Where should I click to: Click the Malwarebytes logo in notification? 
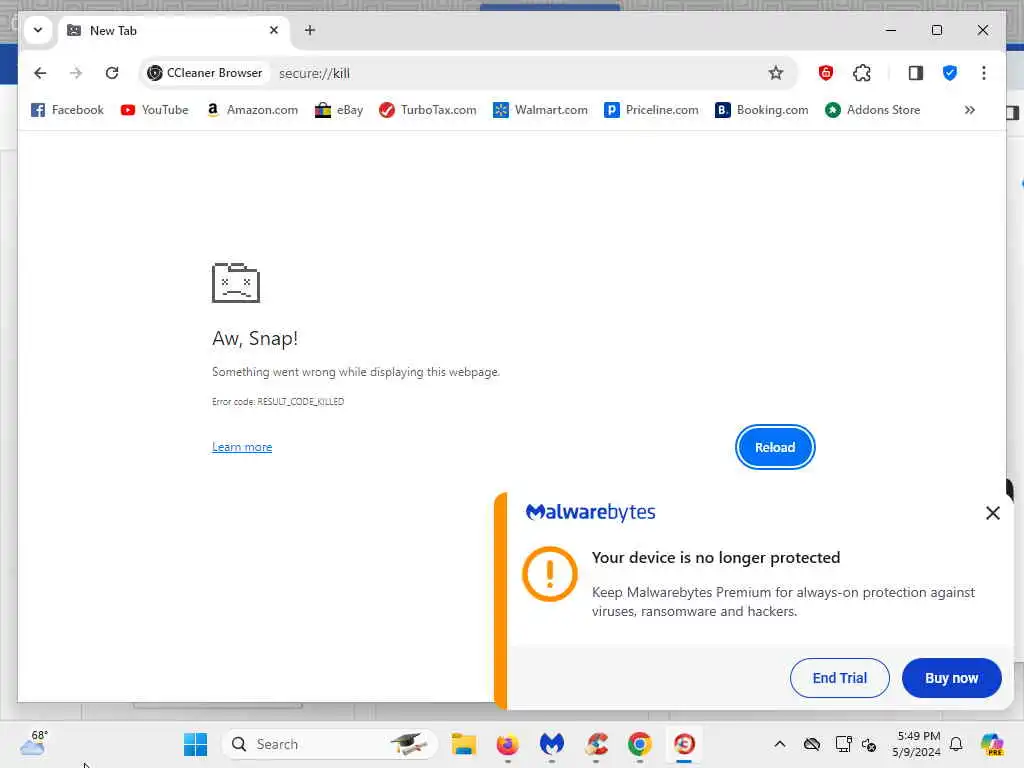tap(590, 513)
